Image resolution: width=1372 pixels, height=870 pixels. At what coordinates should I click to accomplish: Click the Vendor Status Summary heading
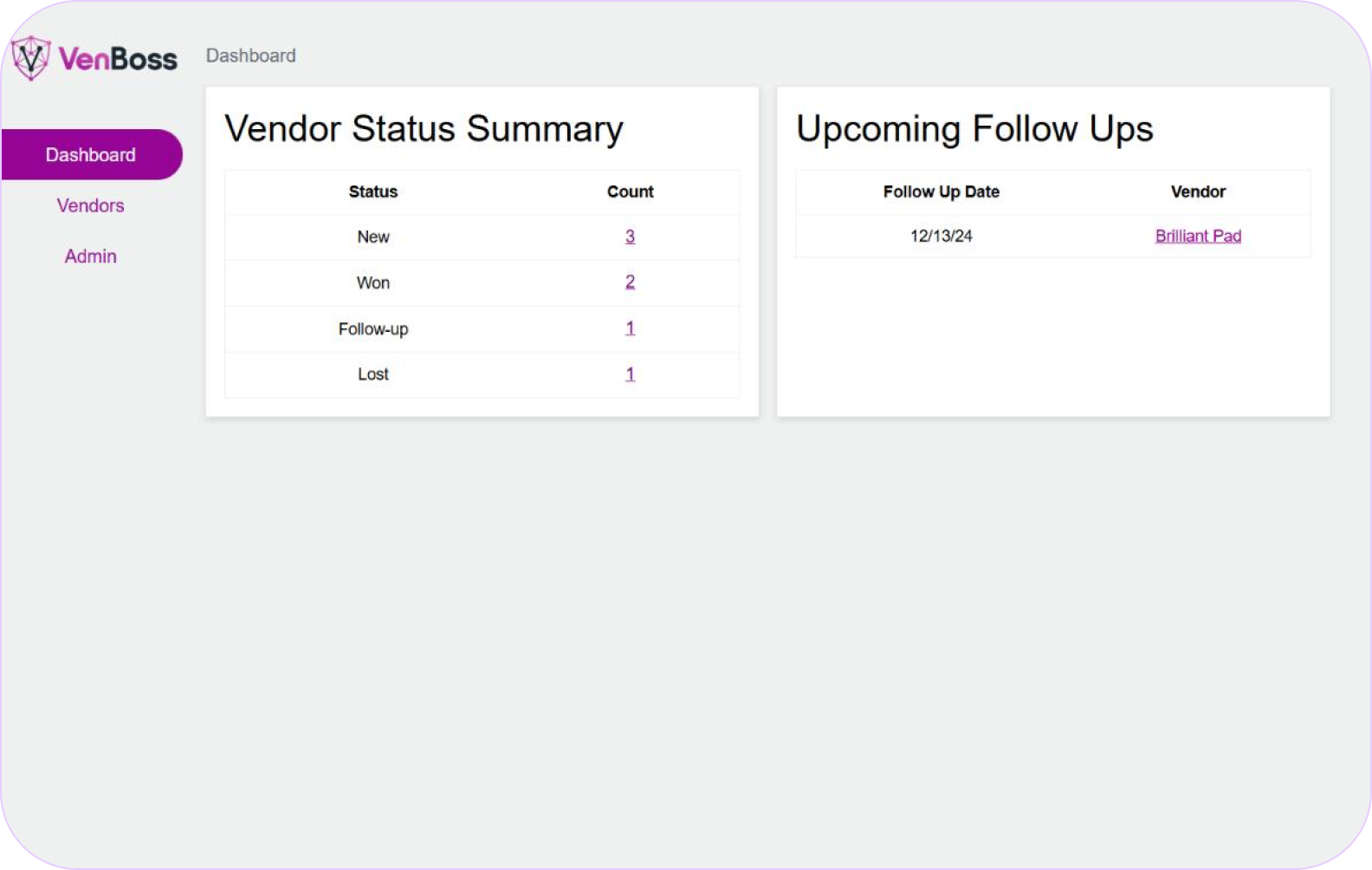pos(424,129)
